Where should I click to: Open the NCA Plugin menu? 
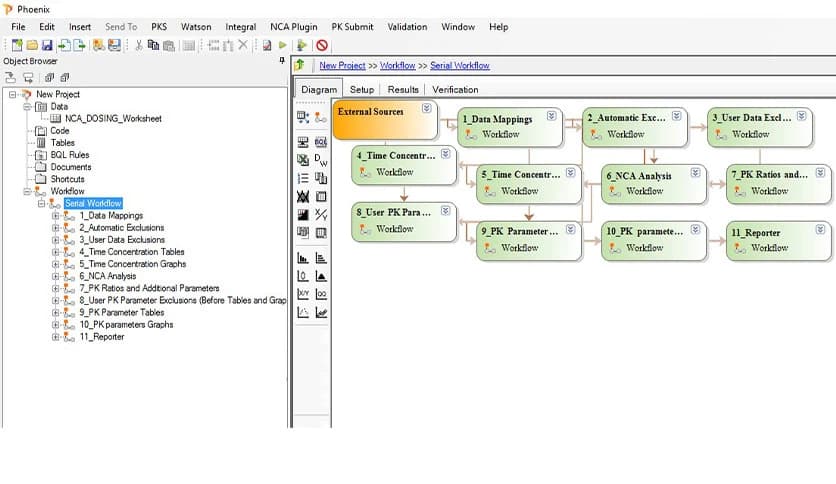coord(293,27)
